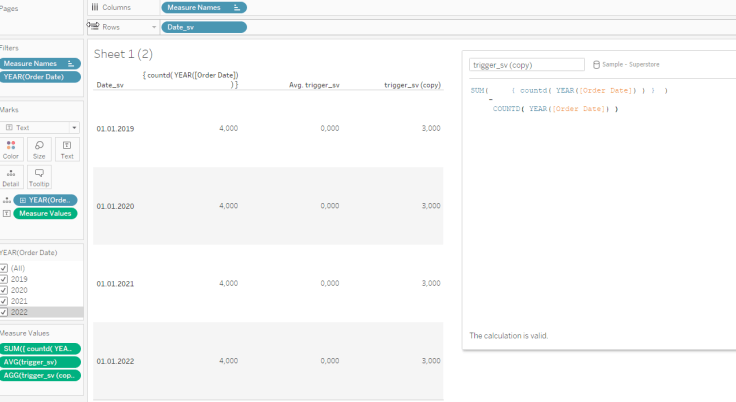Open the Detail marks card
The height and width of the screenshot is (402, 736).
tap(11, 178)
